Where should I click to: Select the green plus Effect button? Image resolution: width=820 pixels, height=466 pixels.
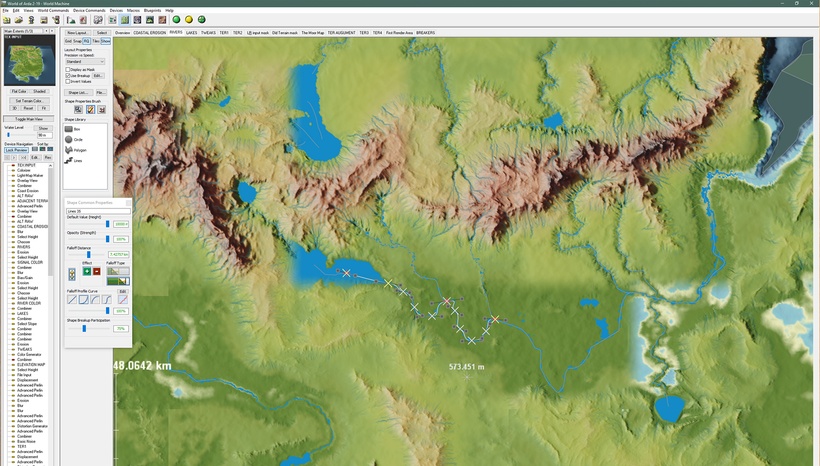pos(87,271)
